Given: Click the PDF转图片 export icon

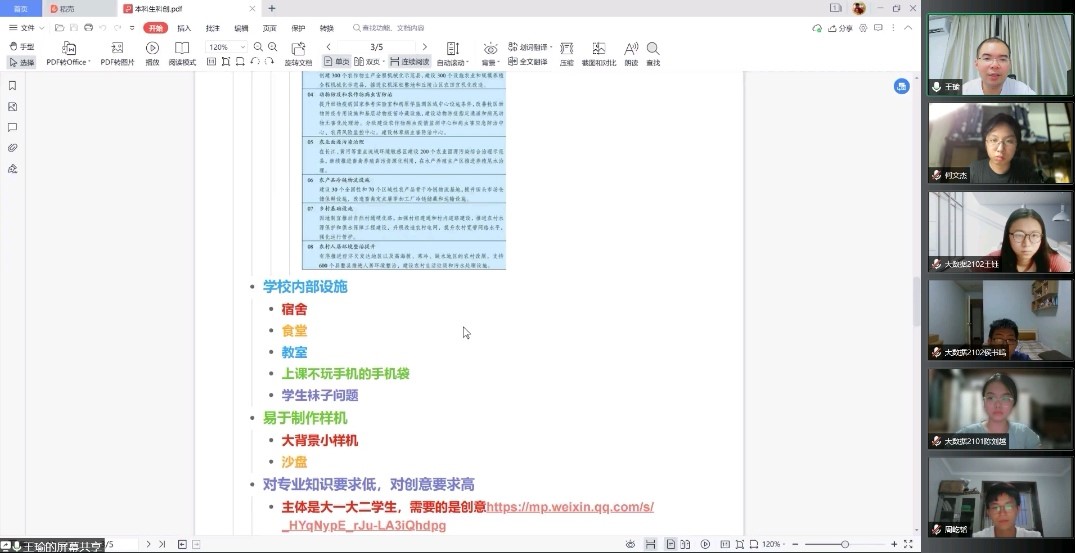Looking at the screenshot, I should (117, 53).
